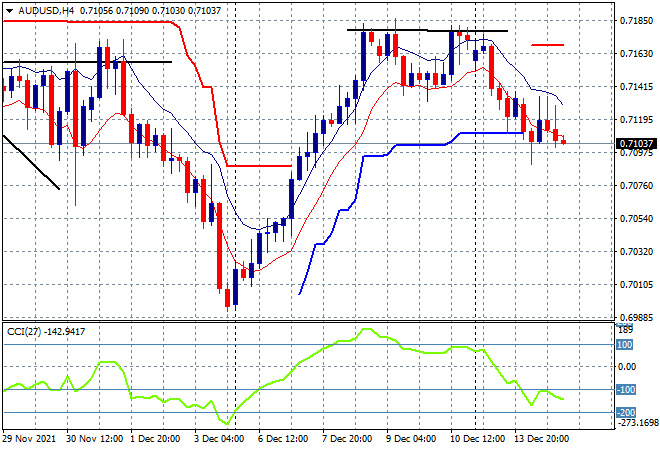Screen dimensions: 660x450
Task: Select the short red line at top right
Action: [547, 45]
